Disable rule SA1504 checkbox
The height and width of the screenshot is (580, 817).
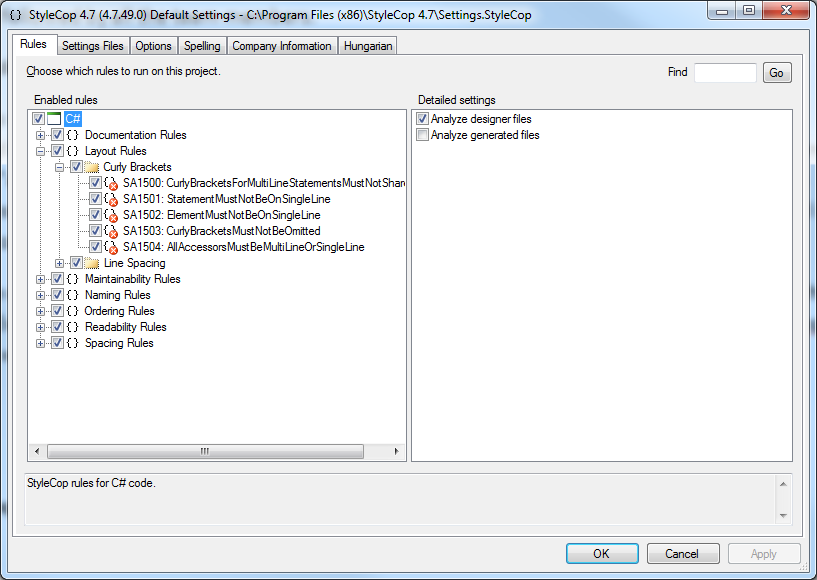click(x=95, y=246)
